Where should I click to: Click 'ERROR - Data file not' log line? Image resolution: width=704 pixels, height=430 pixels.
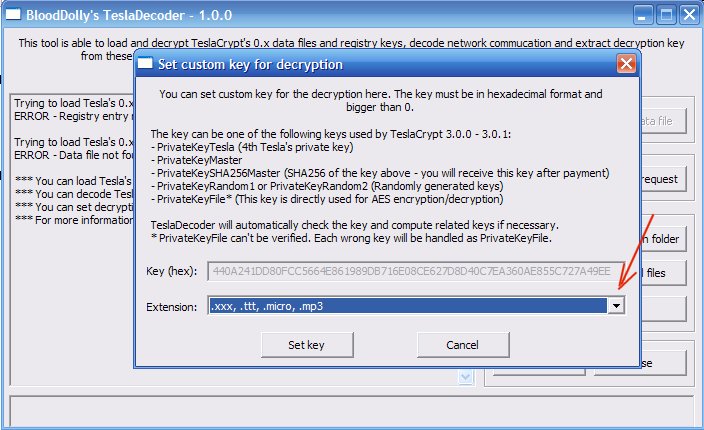pos(74,155)
